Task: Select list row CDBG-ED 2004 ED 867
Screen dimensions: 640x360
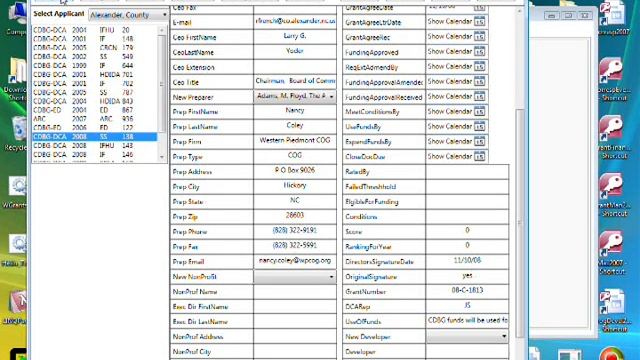Action: tap(94, 110)
